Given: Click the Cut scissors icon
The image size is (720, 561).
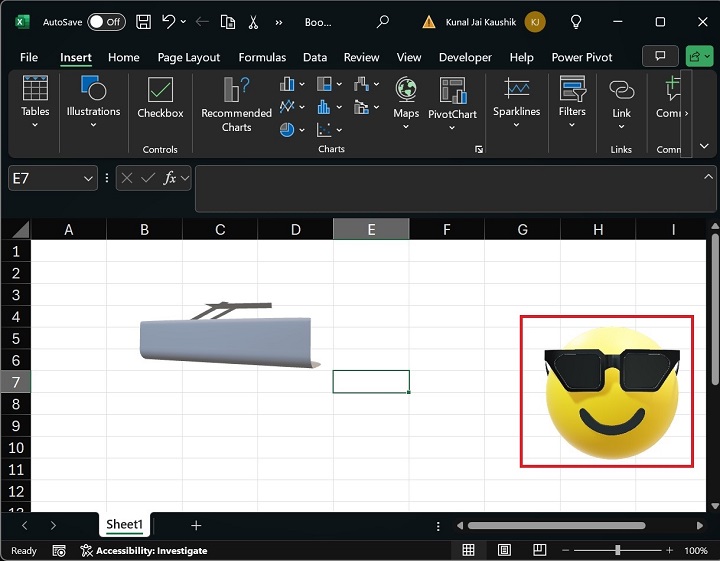Looking at the screenshot, I should point(253,21).
